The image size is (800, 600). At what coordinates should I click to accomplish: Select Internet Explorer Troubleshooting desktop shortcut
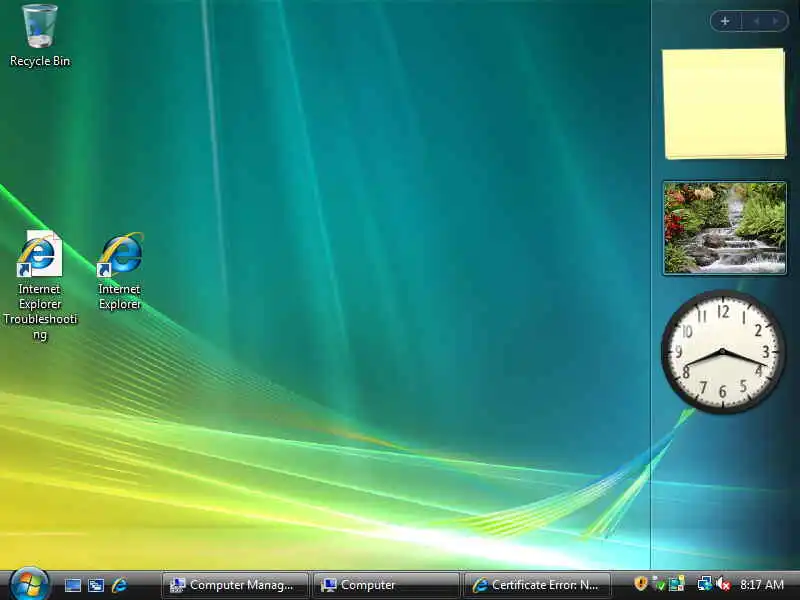click(x=40, y=286)
